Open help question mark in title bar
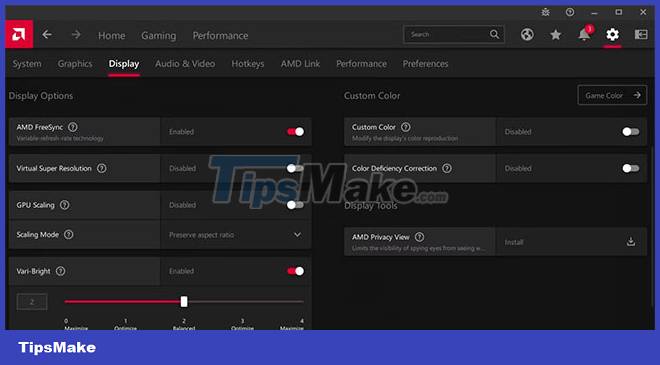660x365 pixels. [x=570, y=12]
